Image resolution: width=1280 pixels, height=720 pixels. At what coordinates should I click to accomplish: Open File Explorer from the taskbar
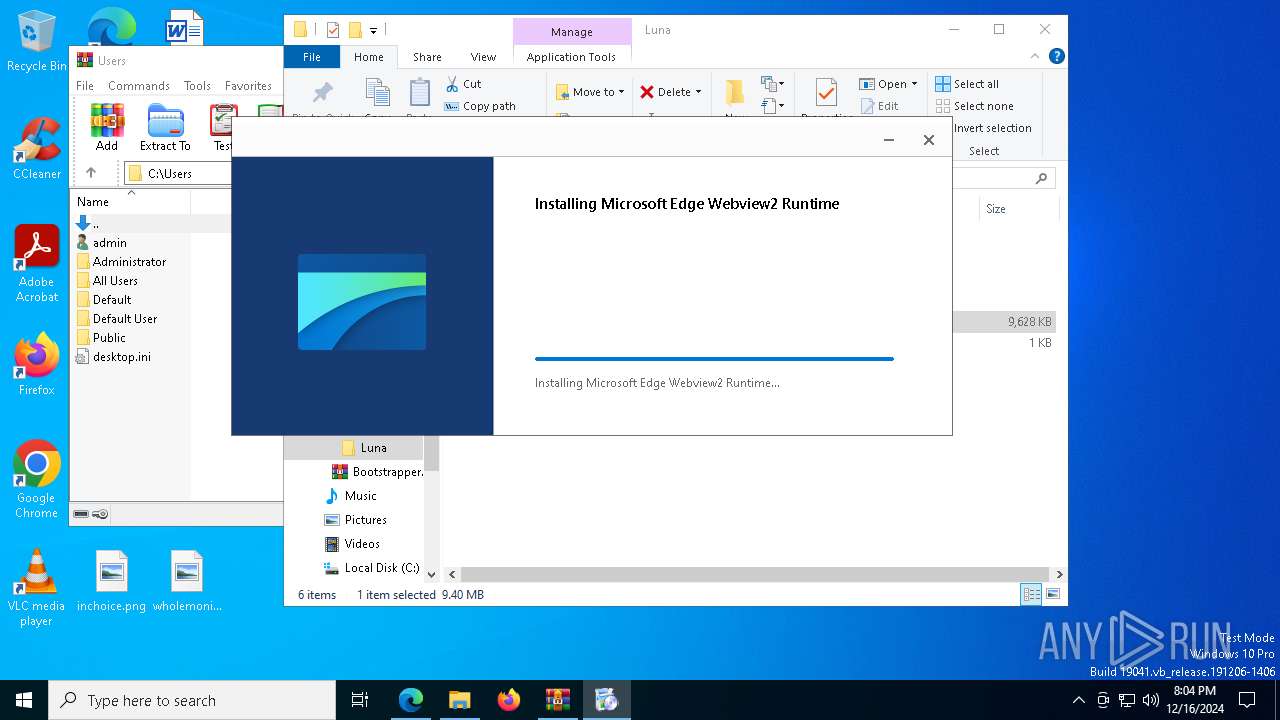[x=460, y=700]
